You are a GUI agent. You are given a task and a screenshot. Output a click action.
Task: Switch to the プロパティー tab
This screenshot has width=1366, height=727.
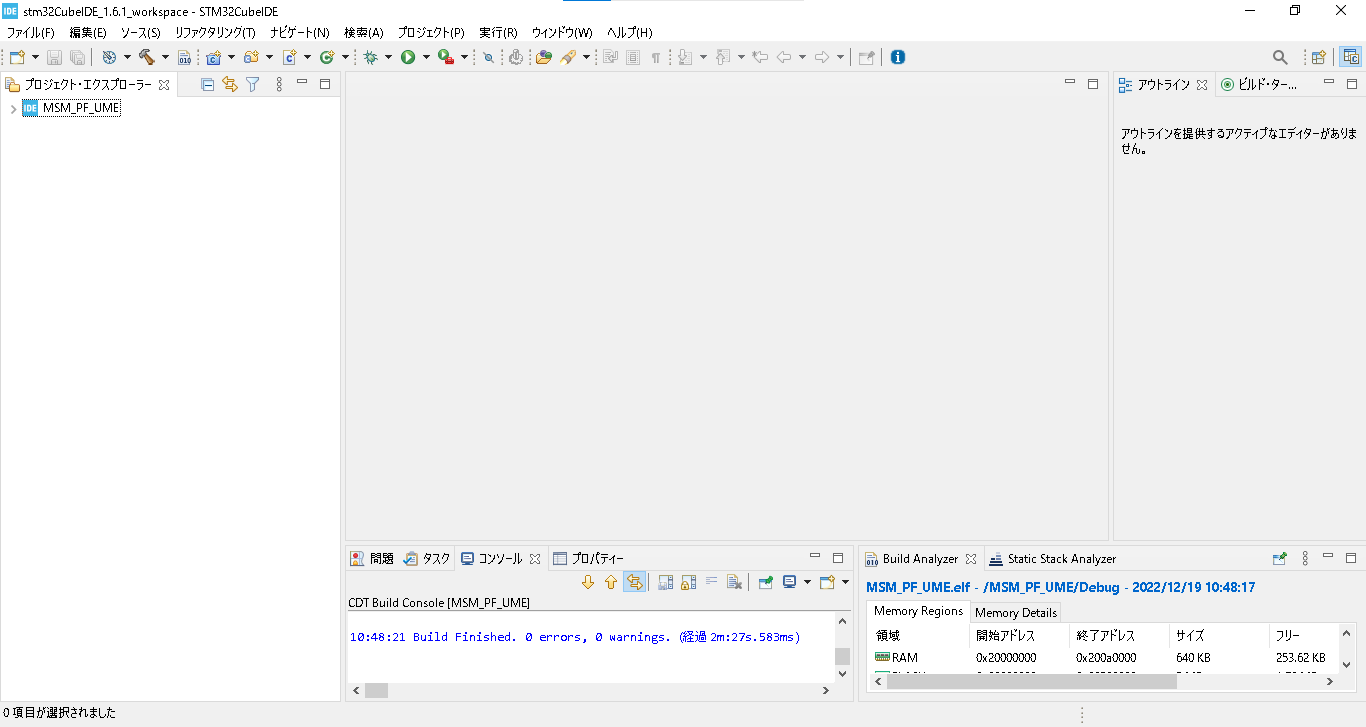click(588, 559)
